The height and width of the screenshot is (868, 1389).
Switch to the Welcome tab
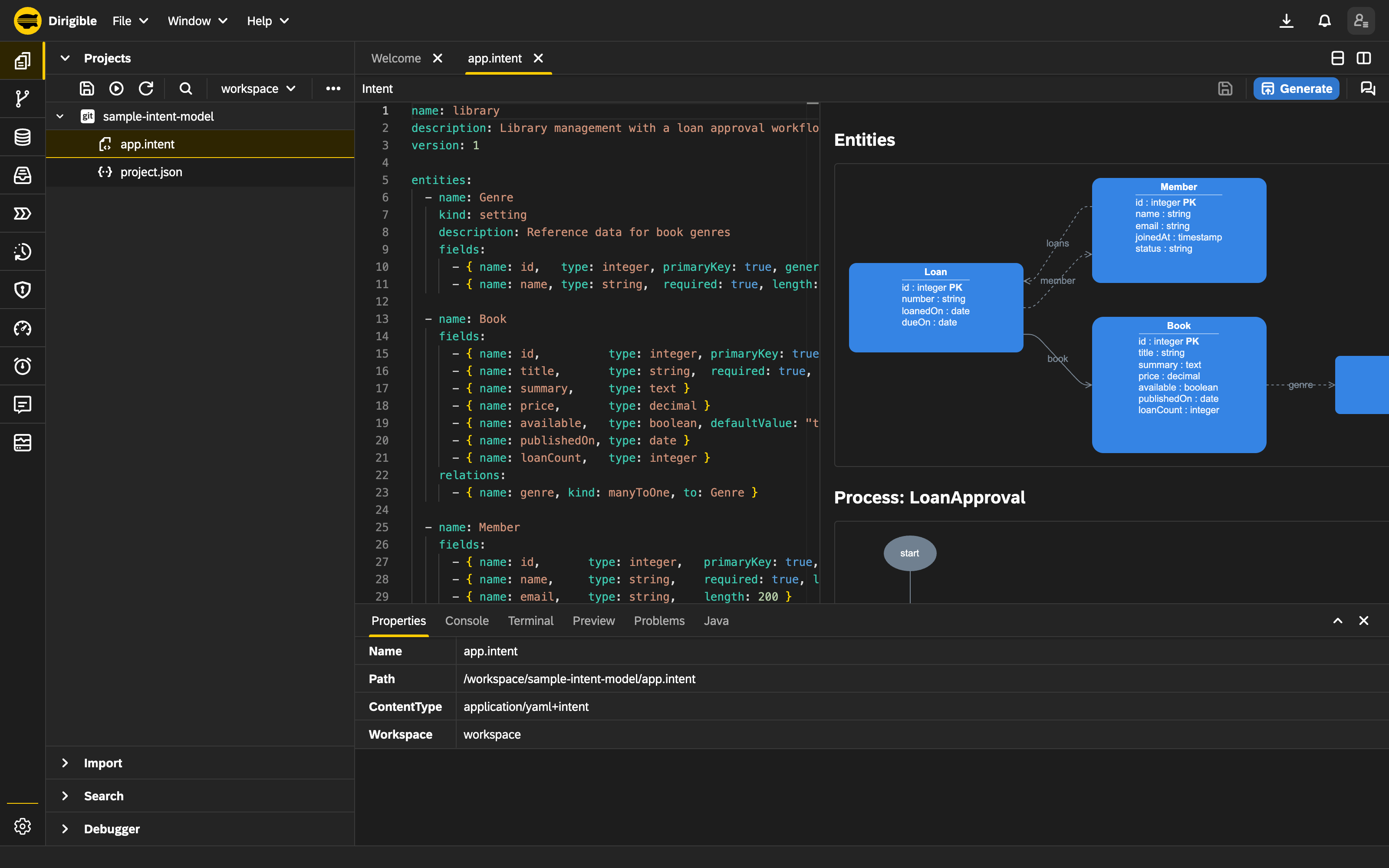click(x=396, y=58)
